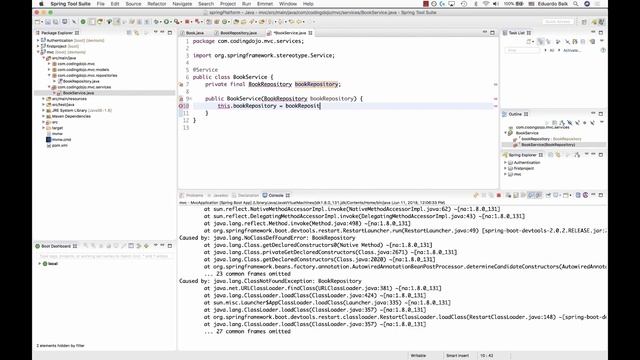This screenshot has width=640, height=360.
Task: Expand Maven Dependencies node
Action: [44, 116]
